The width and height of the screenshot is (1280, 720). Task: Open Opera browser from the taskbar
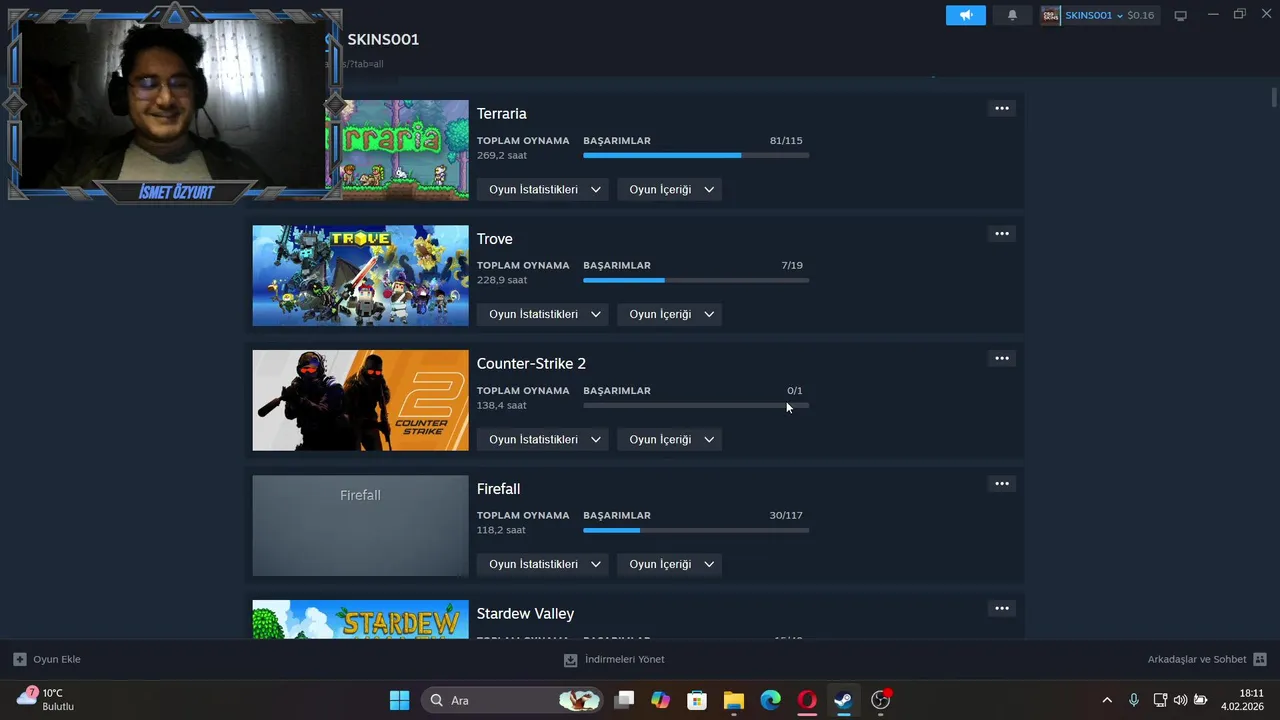[x=807, y=700]
